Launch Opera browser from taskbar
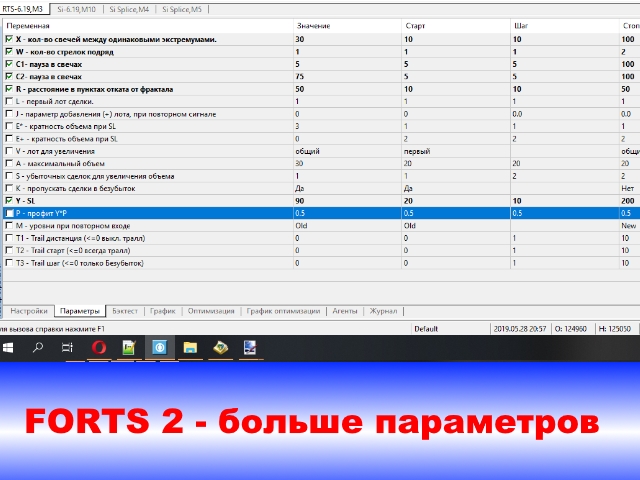Image resolution: width=640 pixels, height=480 pixels. point(99,348)
